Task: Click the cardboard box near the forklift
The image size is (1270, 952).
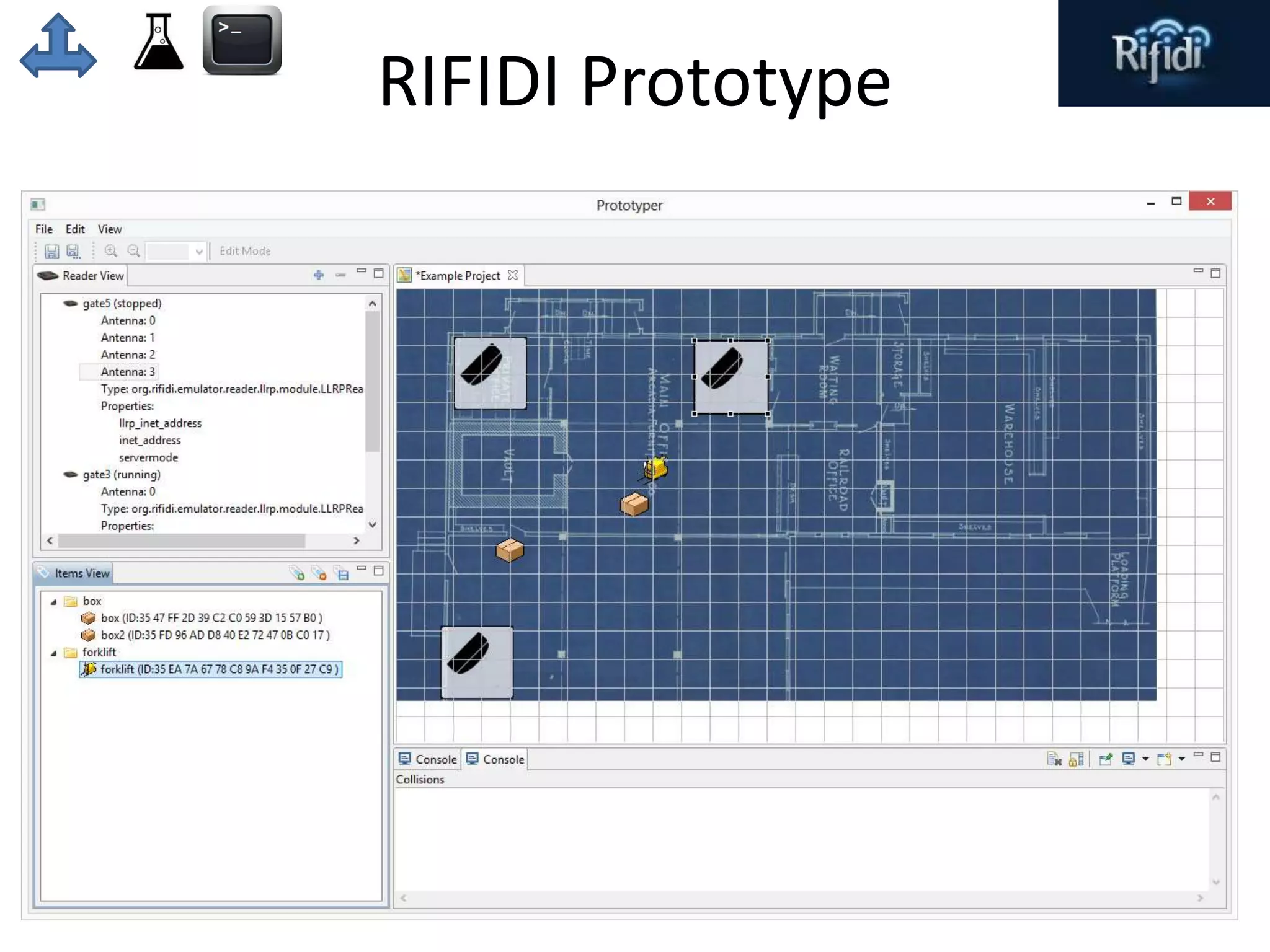Action: pos(634,505)
